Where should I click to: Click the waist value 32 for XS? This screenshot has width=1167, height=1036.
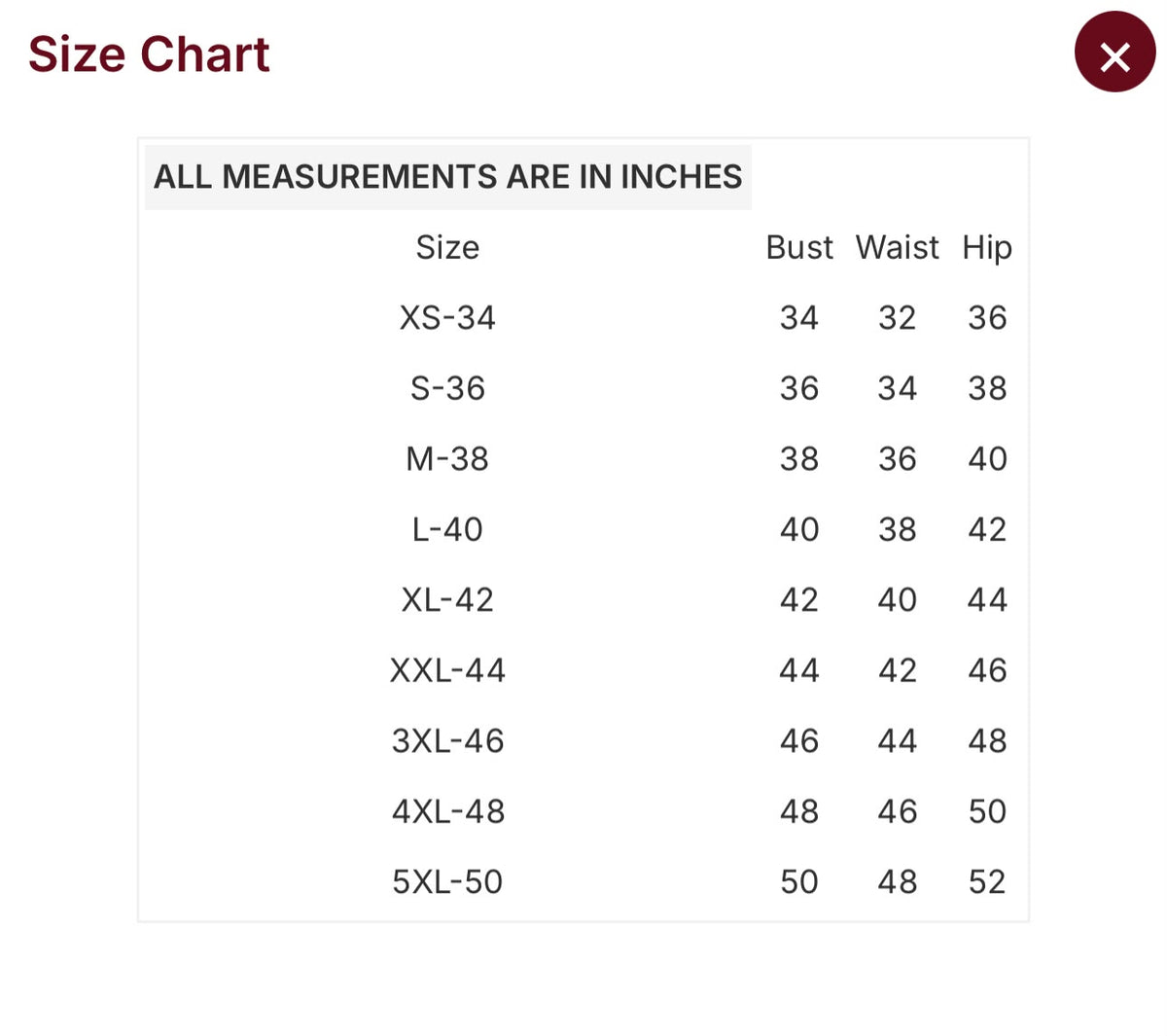(x=897, y=318)
